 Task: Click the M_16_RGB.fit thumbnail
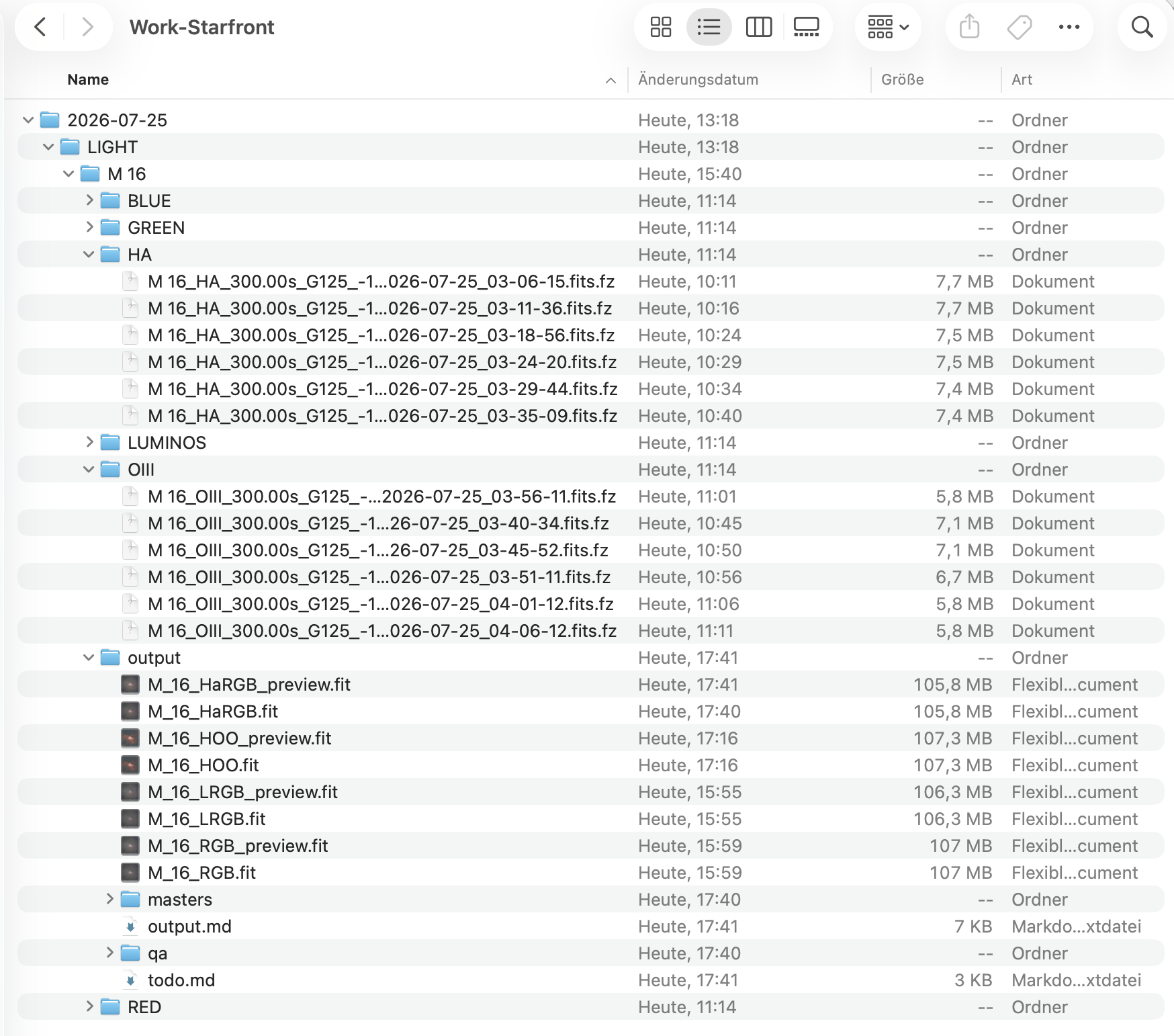[x=130, y=873]
